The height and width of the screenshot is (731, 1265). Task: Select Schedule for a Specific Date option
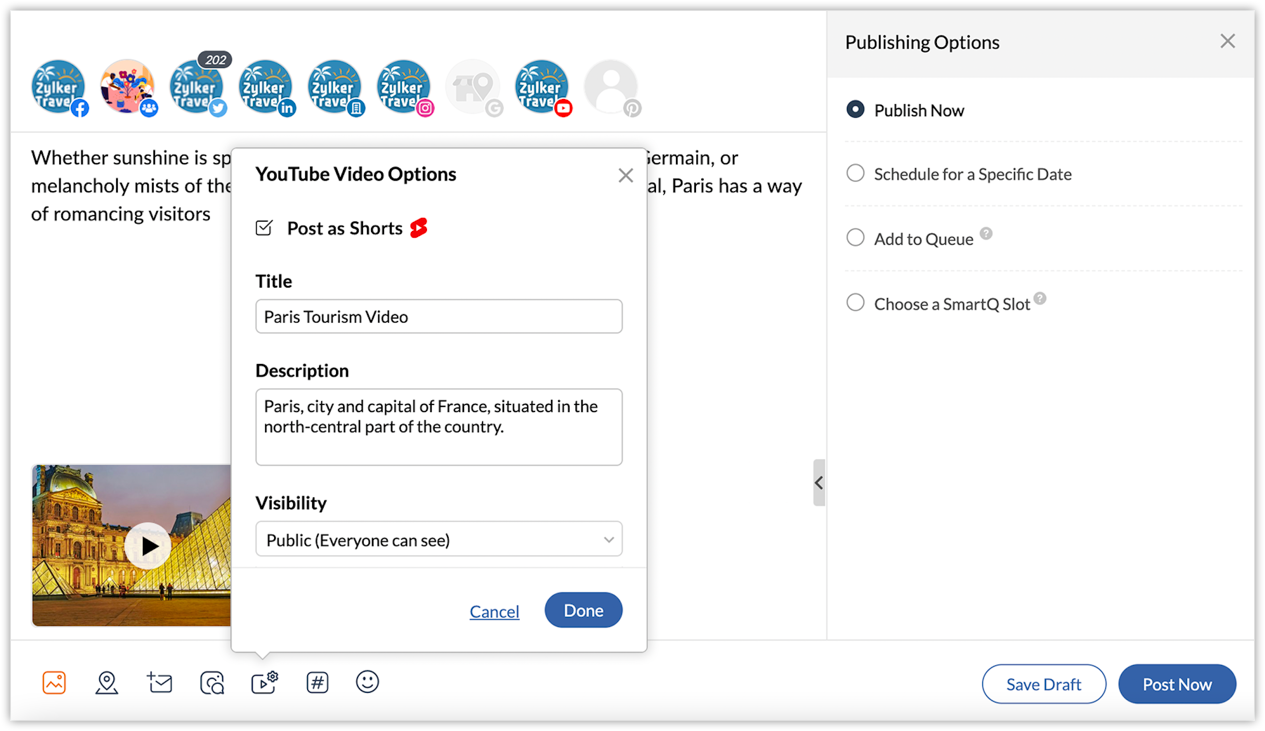coord(855,173)
